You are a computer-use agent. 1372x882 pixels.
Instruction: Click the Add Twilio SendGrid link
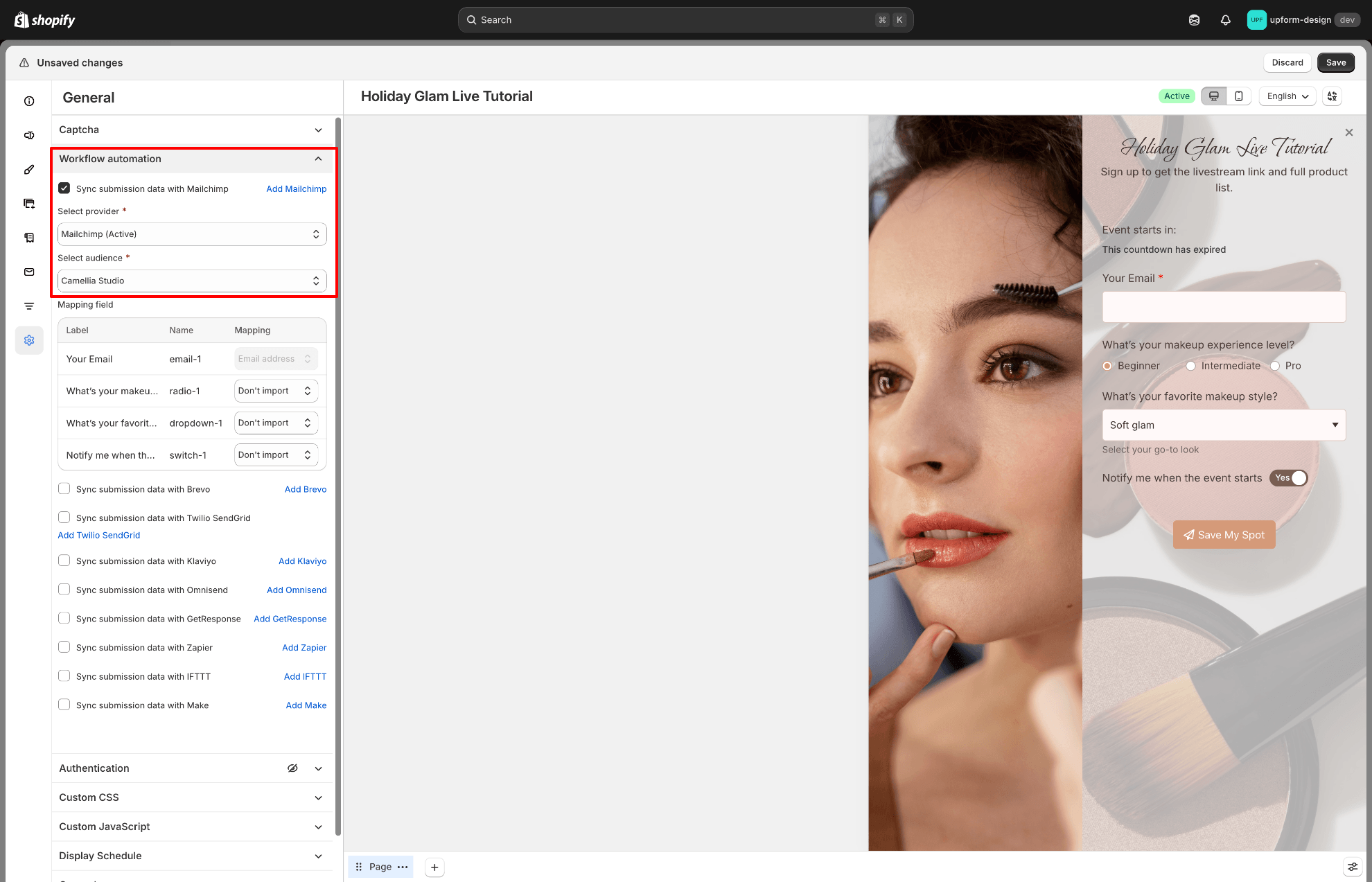tap(99, 536)
